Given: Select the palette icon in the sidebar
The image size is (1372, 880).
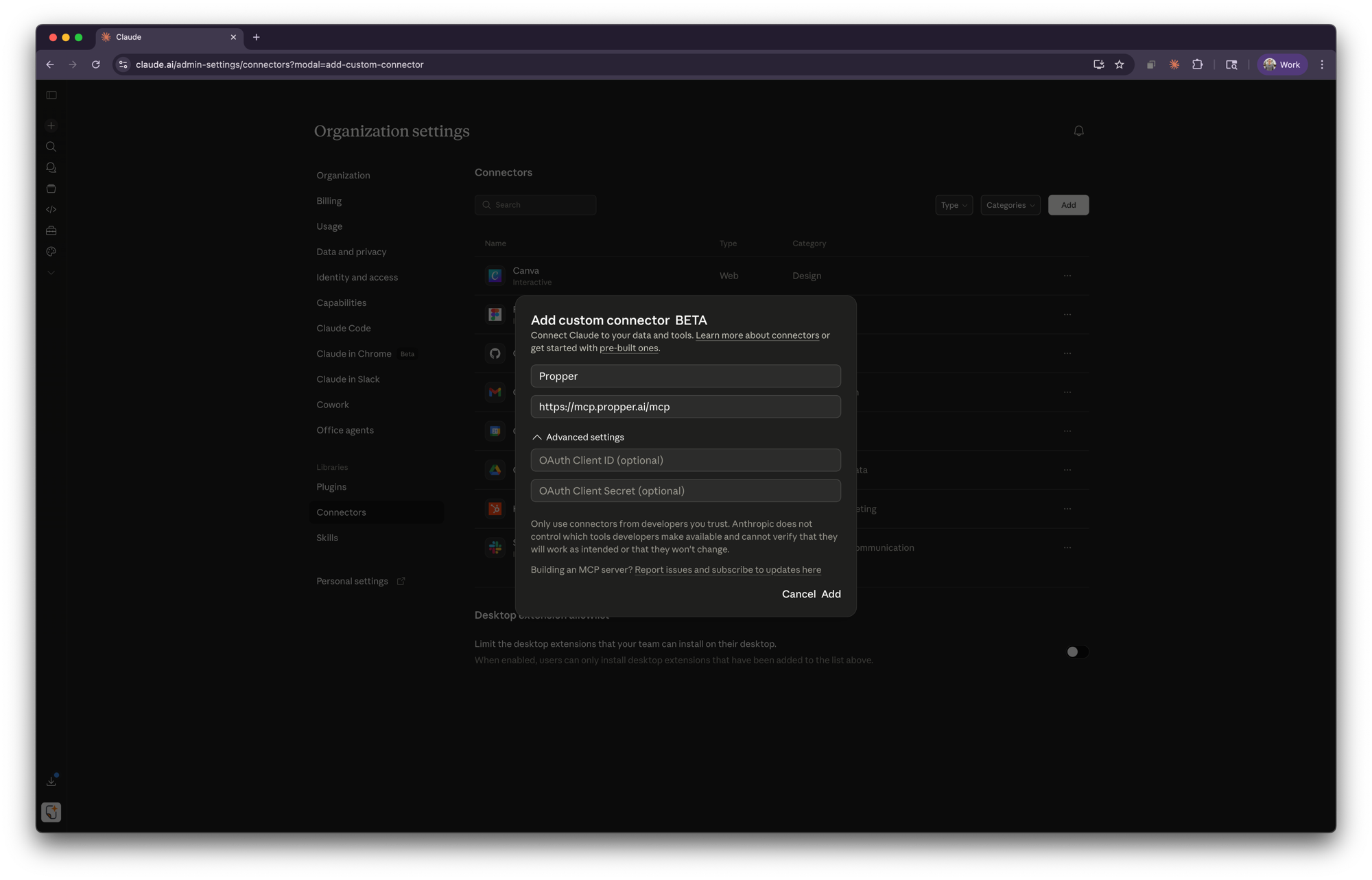Looking at the screenshot, I should click(51, 252).
